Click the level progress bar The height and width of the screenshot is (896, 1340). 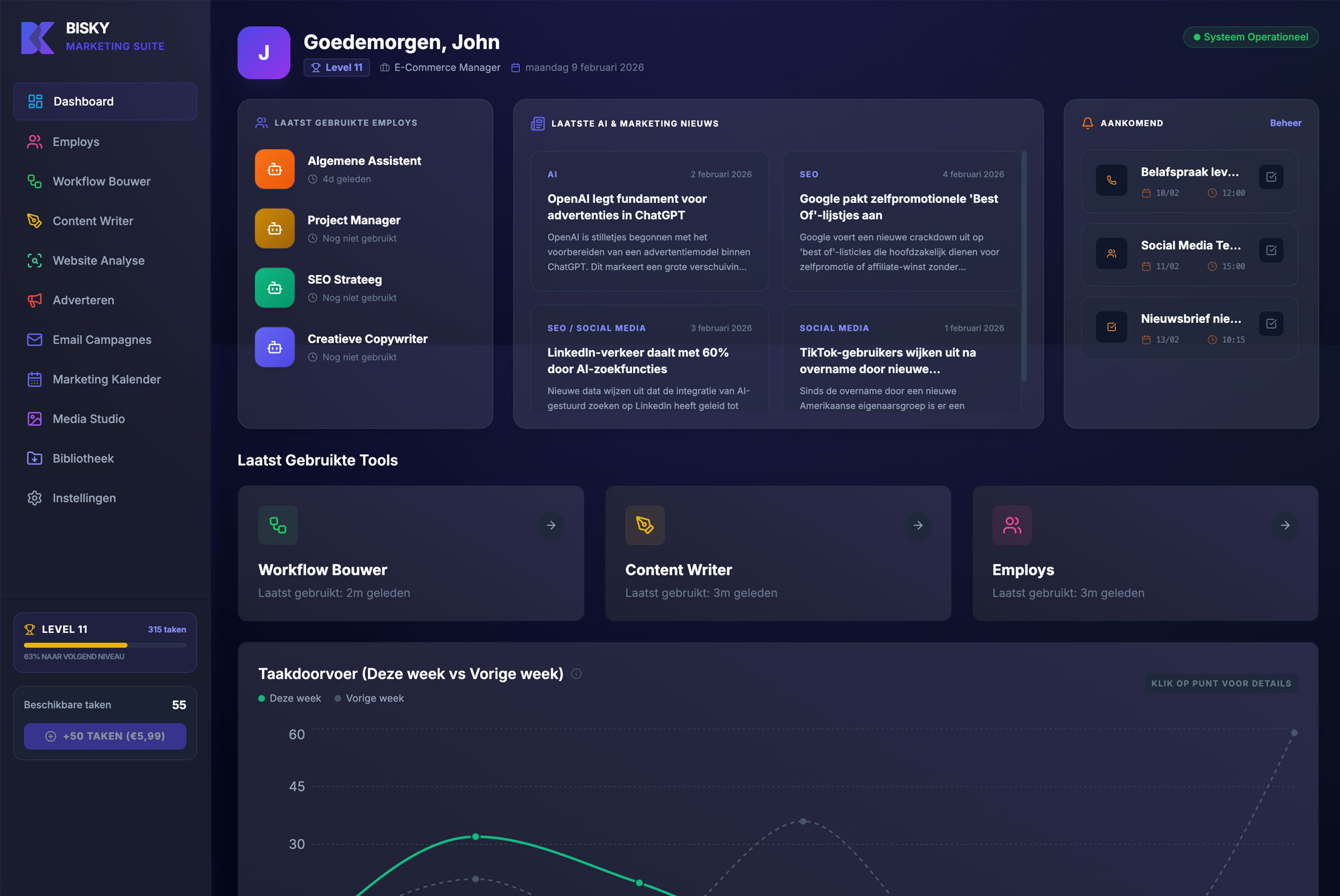(x=105, y=645)
